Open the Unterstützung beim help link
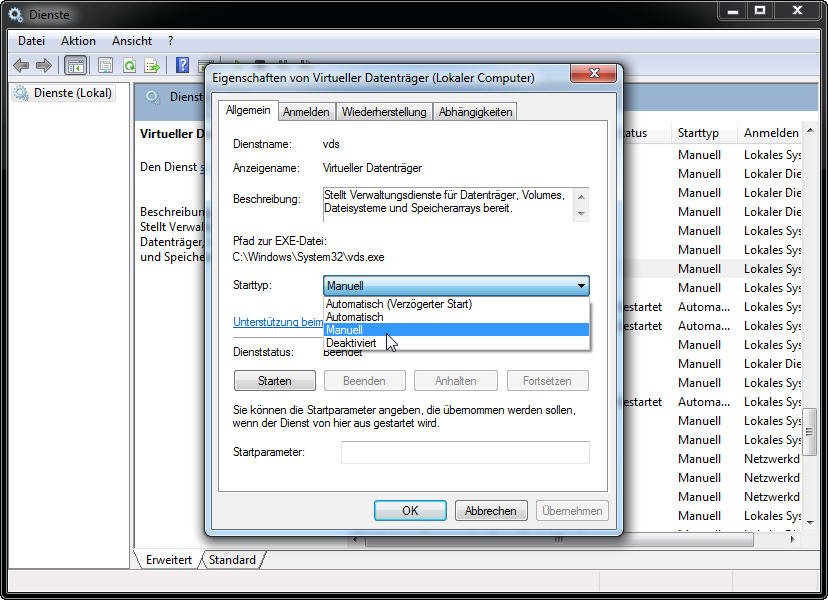The height and width of the screenshot is (600, 828). [278, 322]
